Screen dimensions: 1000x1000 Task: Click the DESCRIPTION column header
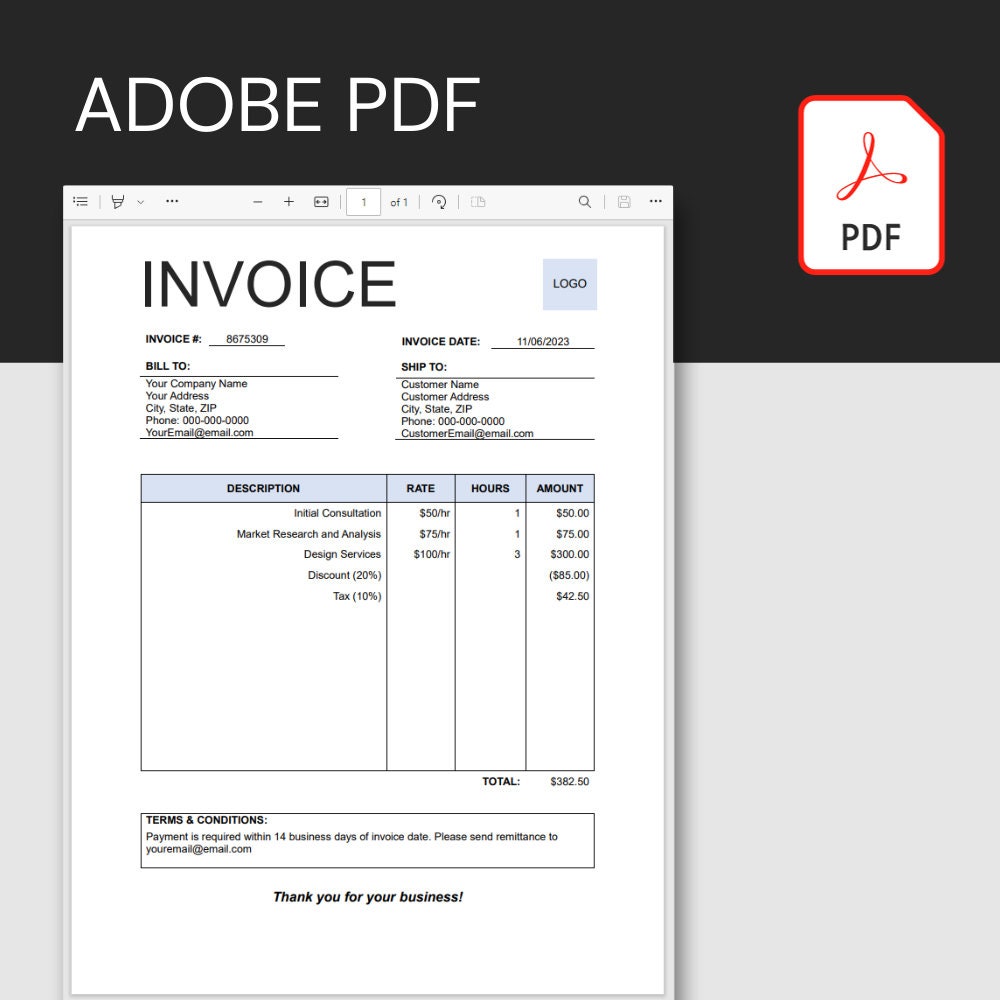coord(263,488)
